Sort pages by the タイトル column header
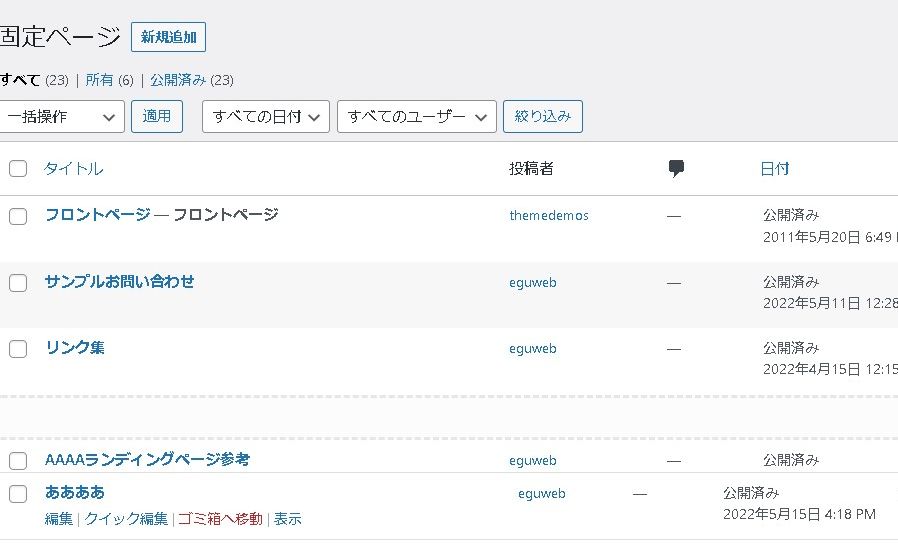Image resolution: width=898 pixels, height=548 pixels. (74, 169)
